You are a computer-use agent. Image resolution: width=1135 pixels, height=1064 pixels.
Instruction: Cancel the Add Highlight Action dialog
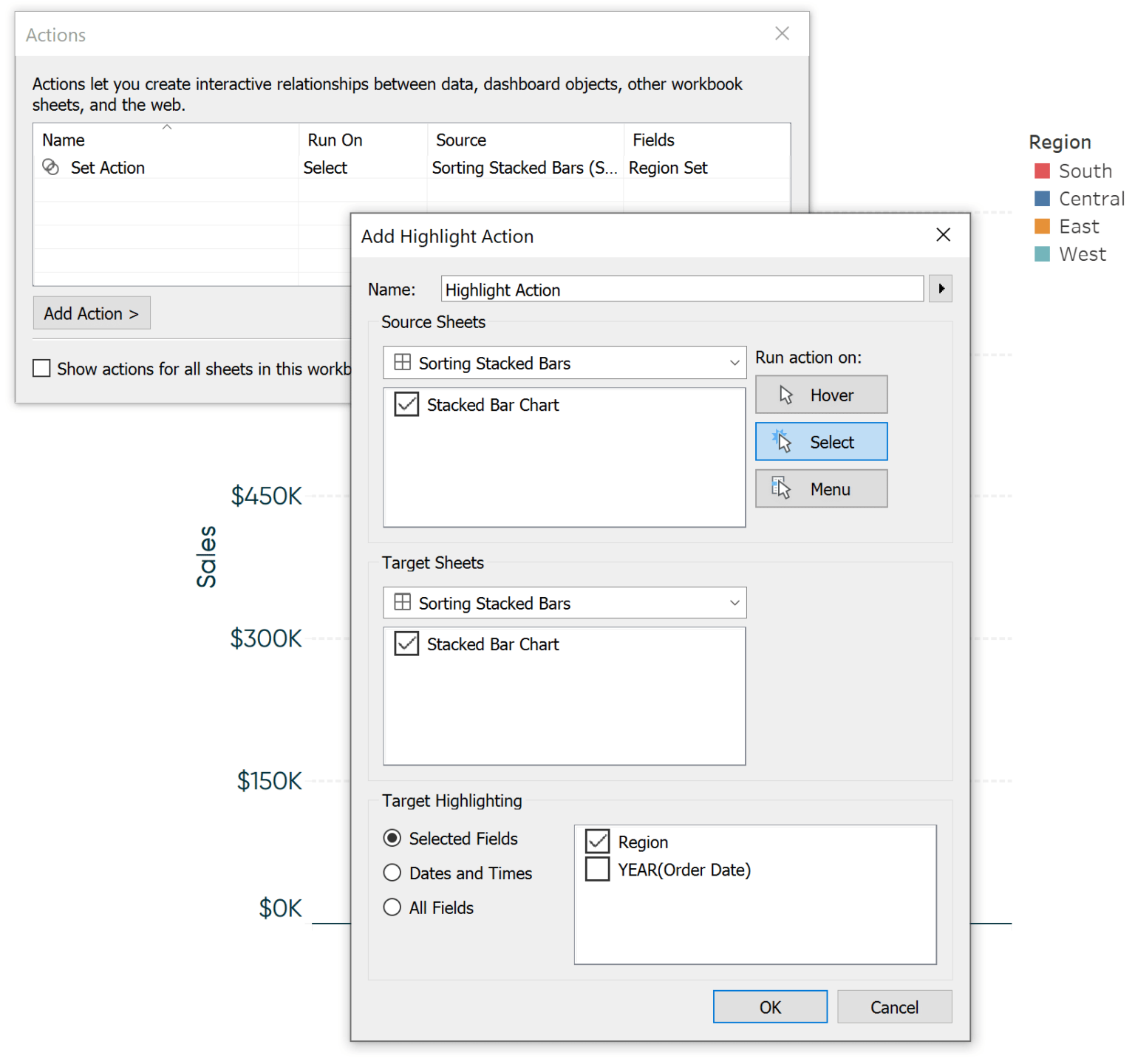(x=894, y=1006)
